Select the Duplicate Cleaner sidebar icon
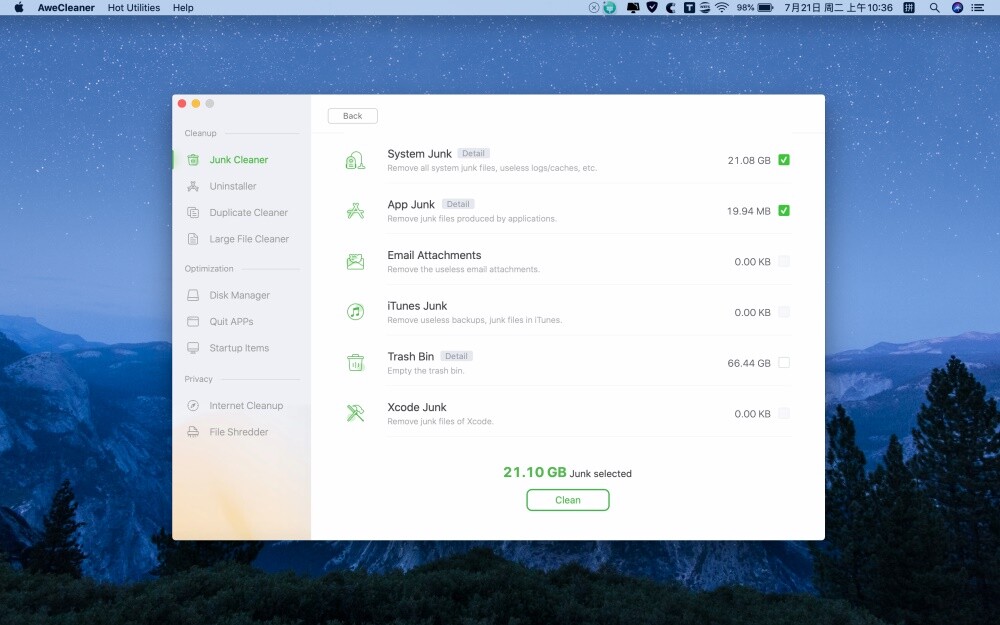Viewport: 1000px width, 625px height. 193,212
